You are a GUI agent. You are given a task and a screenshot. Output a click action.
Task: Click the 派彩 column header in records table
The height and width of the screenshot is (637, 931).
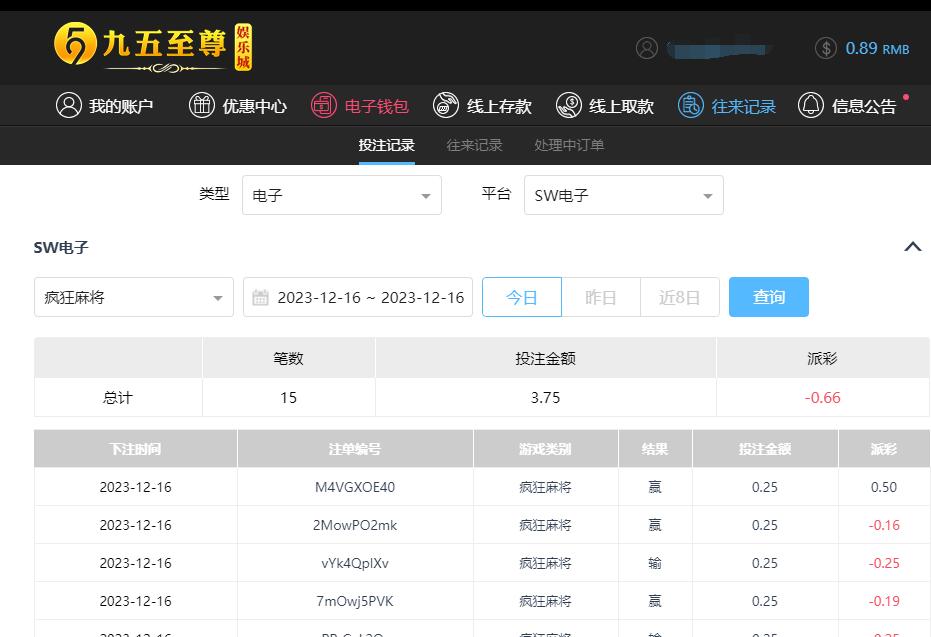pyautogui.click(x=884, y=449)
